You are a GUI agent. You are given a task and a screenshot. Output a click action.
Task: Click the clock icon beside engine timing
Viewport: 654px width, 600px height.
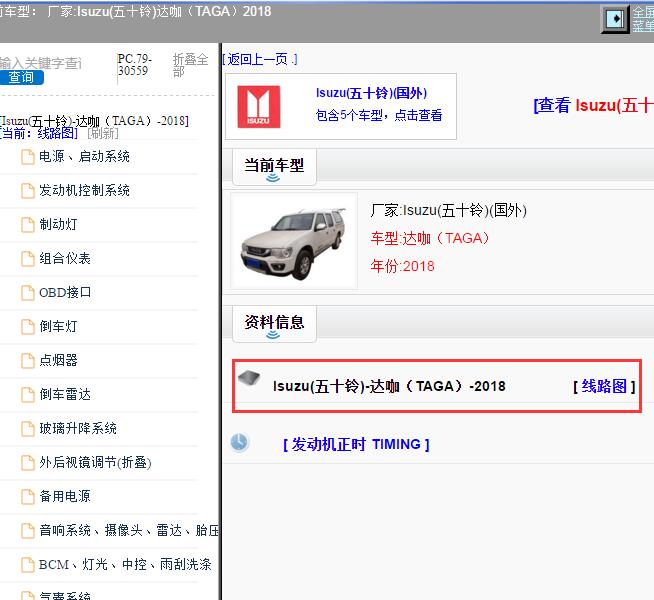pyautogui.click(x=239, y=442)
